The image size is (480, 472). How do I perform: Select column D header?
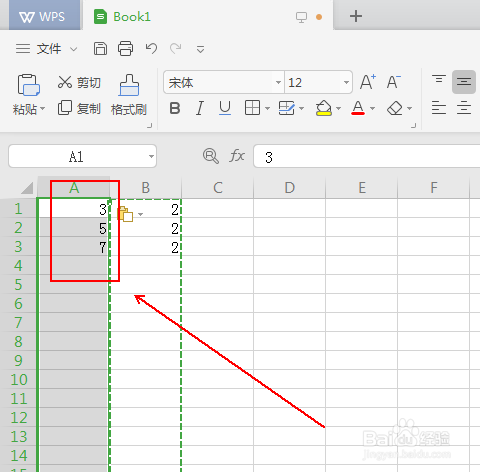(290, 188)
